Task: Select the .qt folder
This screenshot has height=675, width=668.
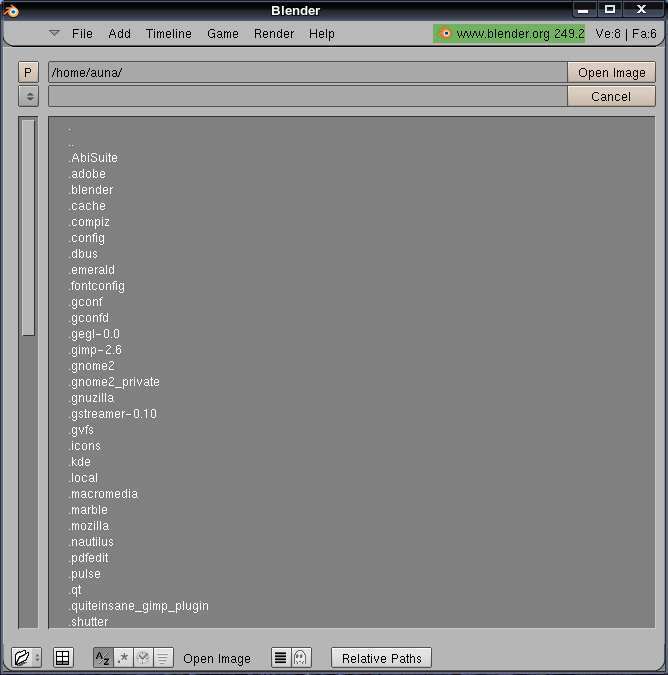Action: click(x=75, y=589)
